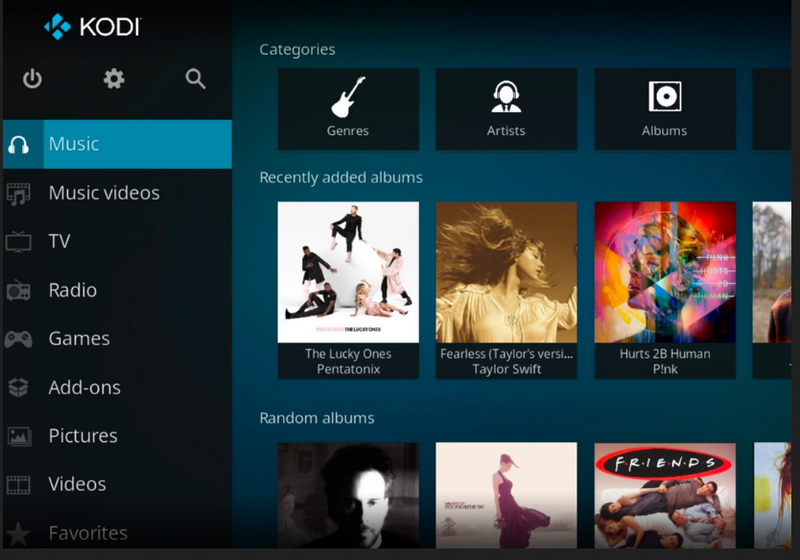Screen dimensions: 800x560
Task: Click the 'Pentatonix' artist name
Action: point(348,369)
